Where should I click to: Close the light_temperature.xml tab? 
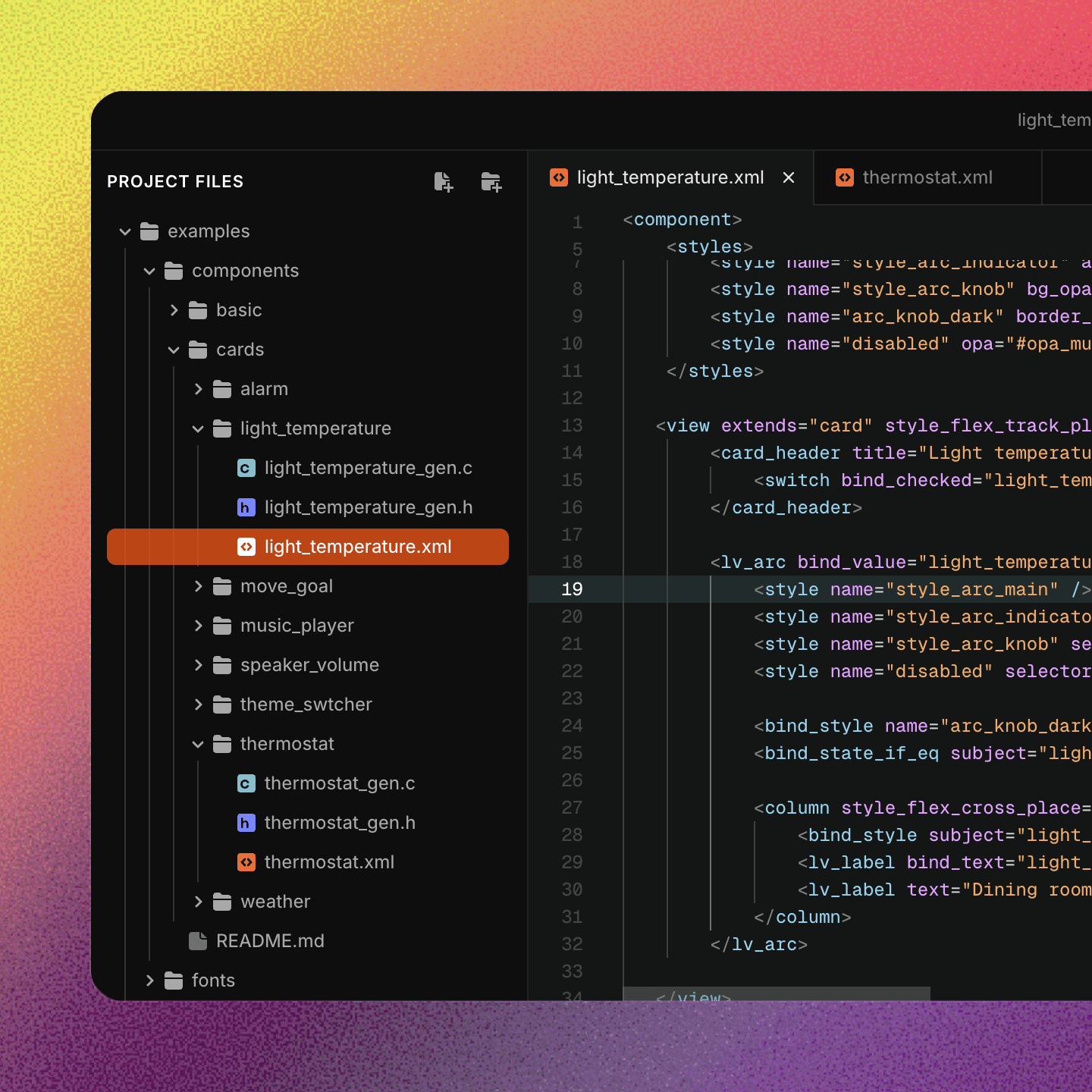[789, 177]
